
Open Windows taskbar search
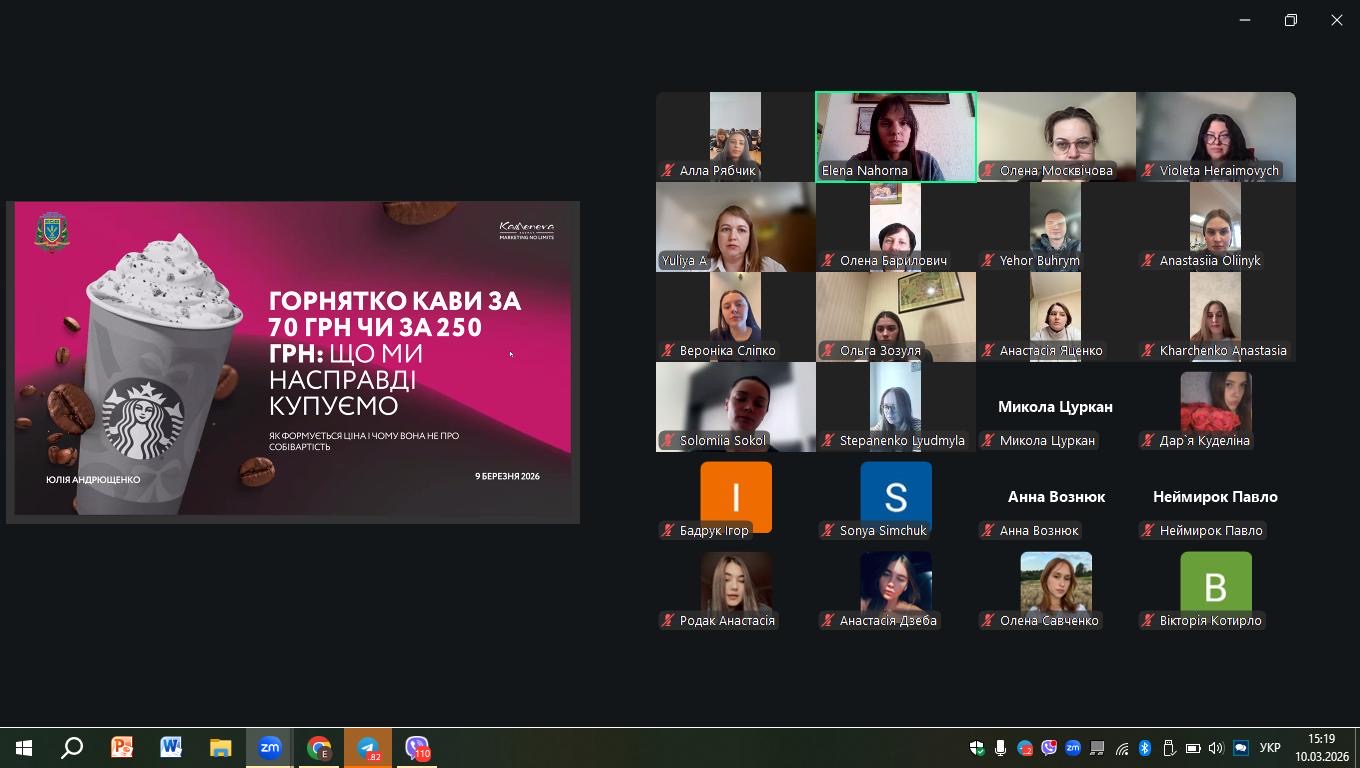click(72, 747)
